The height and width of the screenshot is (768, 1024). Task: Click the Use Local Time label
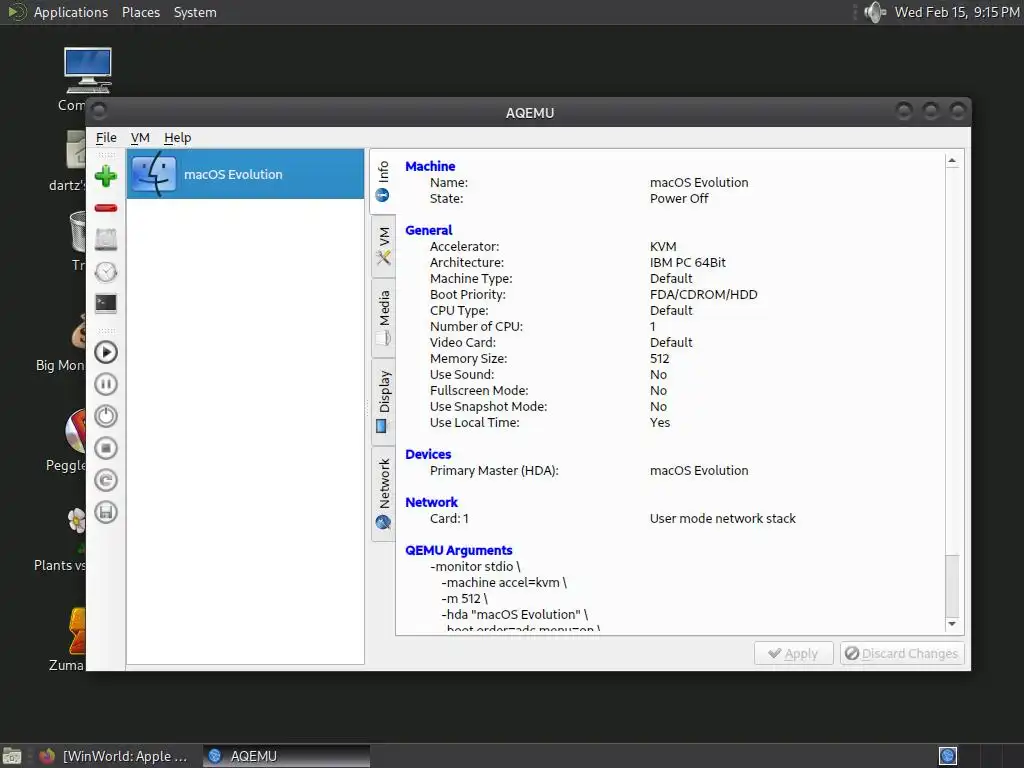474,423
